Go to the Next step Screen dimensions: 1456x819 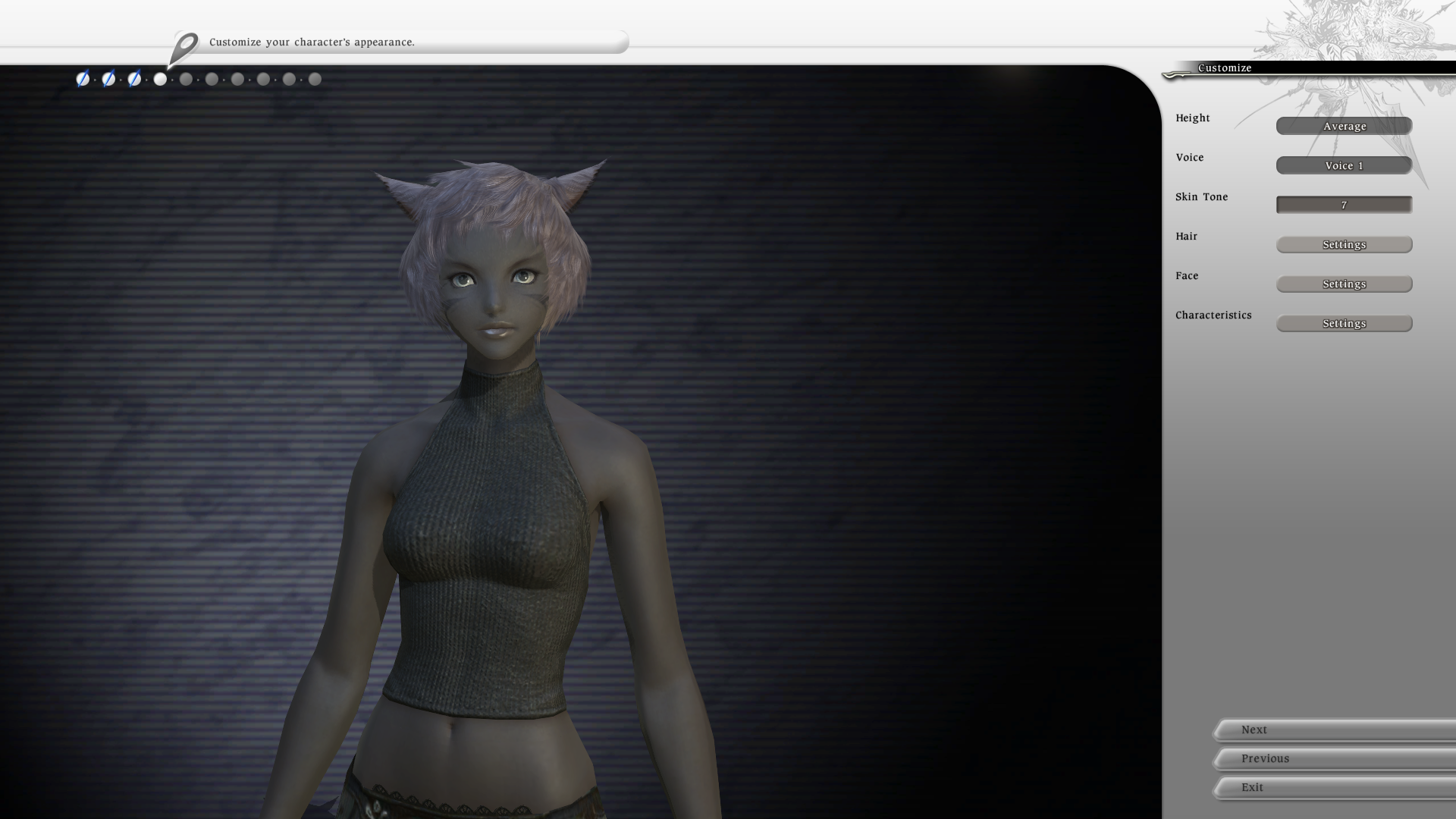pos(1335,730)
